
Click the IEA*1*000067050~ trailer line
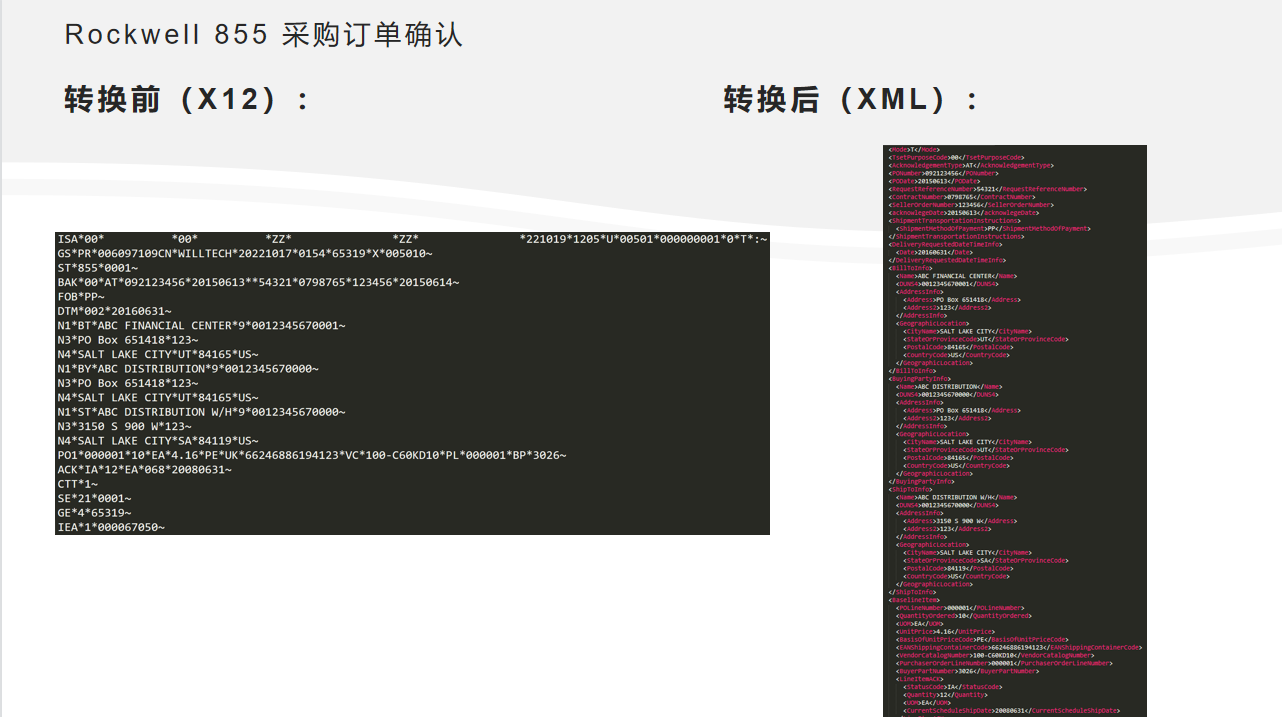(111, 527)
